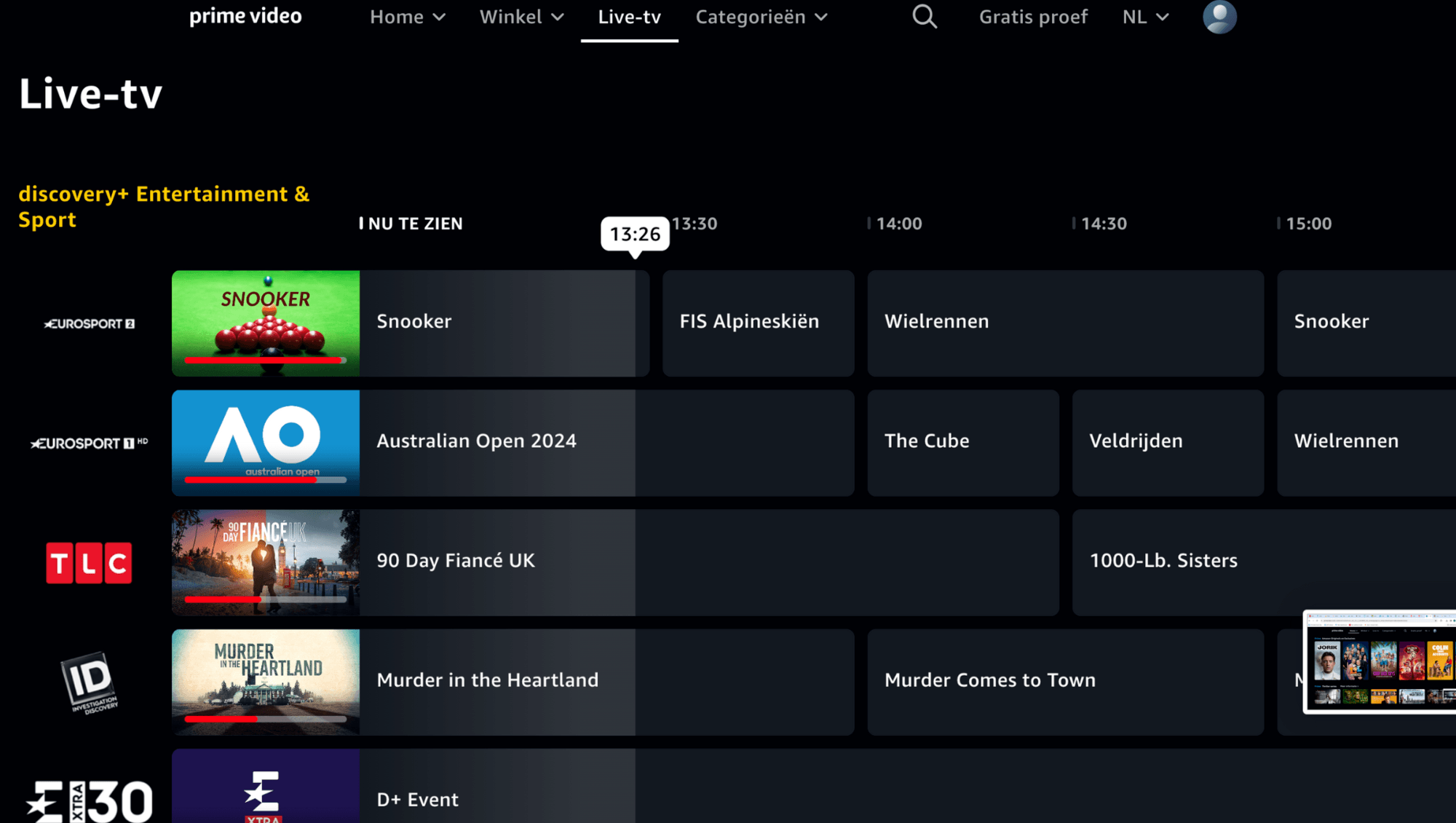
Task: Open the 15:00 Snooker program
Action: click(x=1366, y=323)
